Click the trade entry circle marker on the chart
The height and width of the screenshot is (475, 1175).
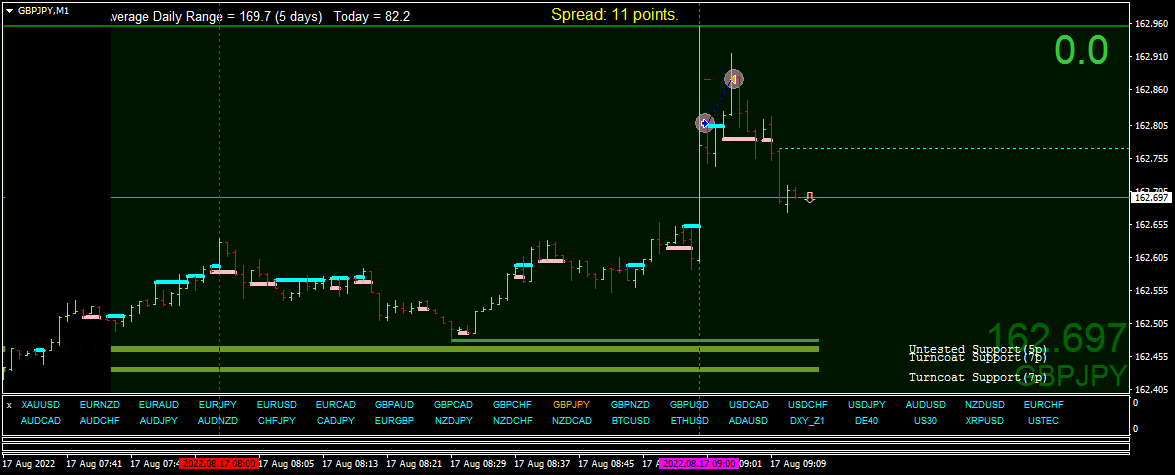pyautogui.click(x=704, y=123)
